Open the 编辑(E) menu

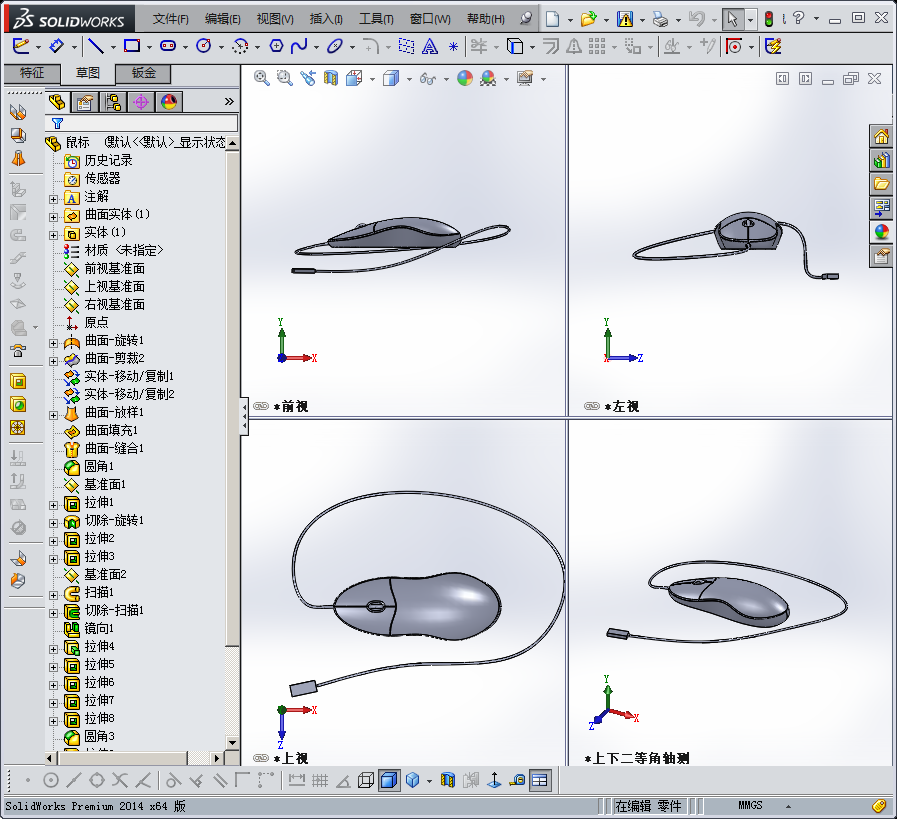tap(223, 19)
